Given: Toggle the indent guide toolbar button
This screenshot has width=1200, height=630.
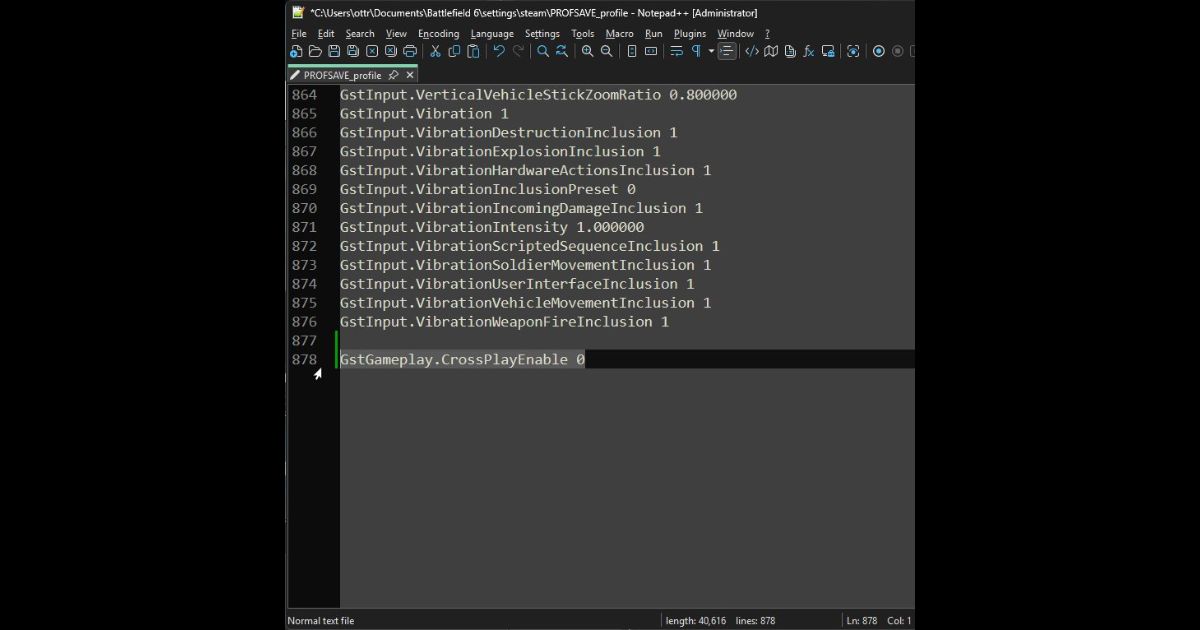Looking at the screenshot, I should 727,51.
